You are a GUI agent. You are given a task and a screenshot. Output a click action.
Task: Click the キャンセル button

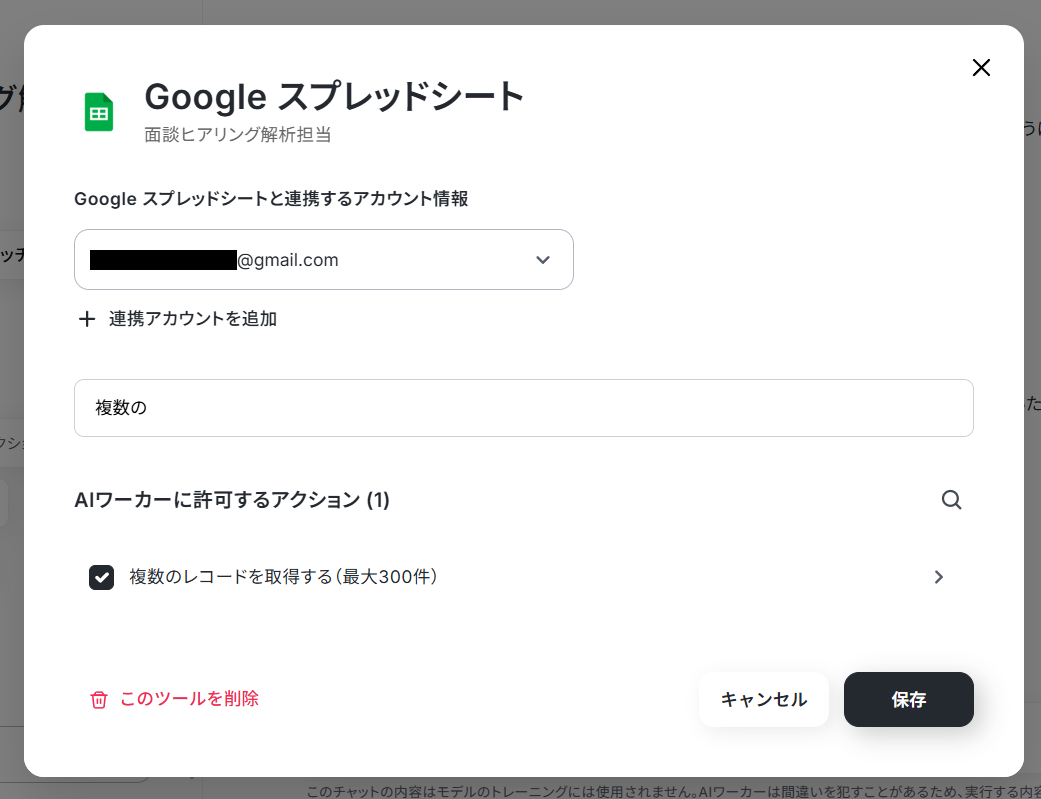pos(763,699)
